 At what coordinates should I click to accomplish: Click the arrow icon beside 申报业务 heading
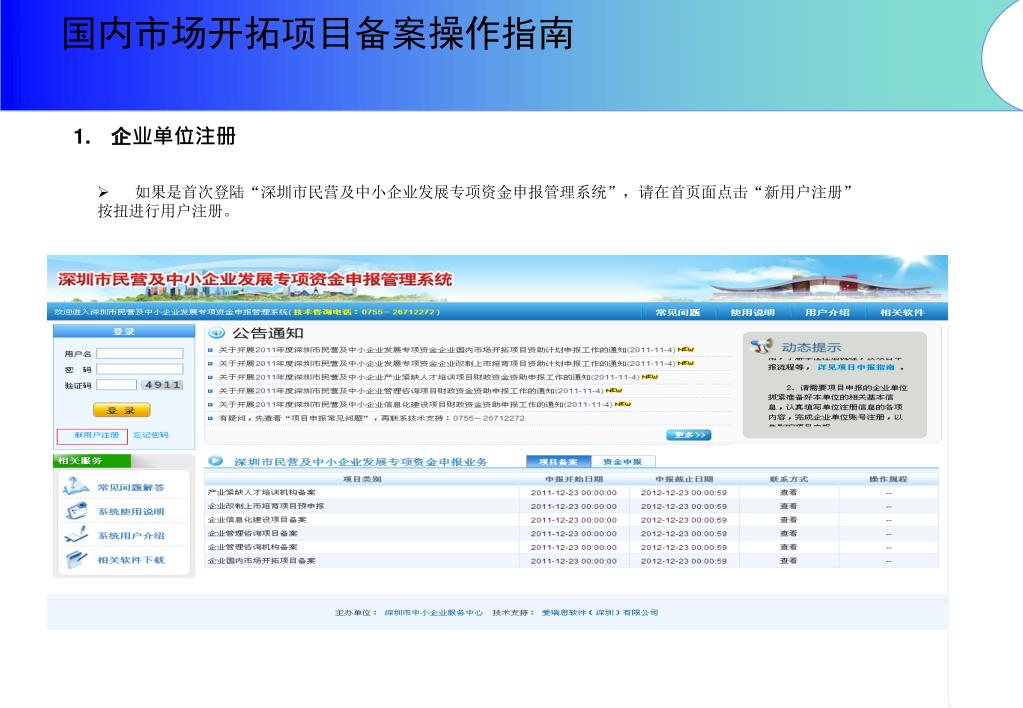coord(214,461)
